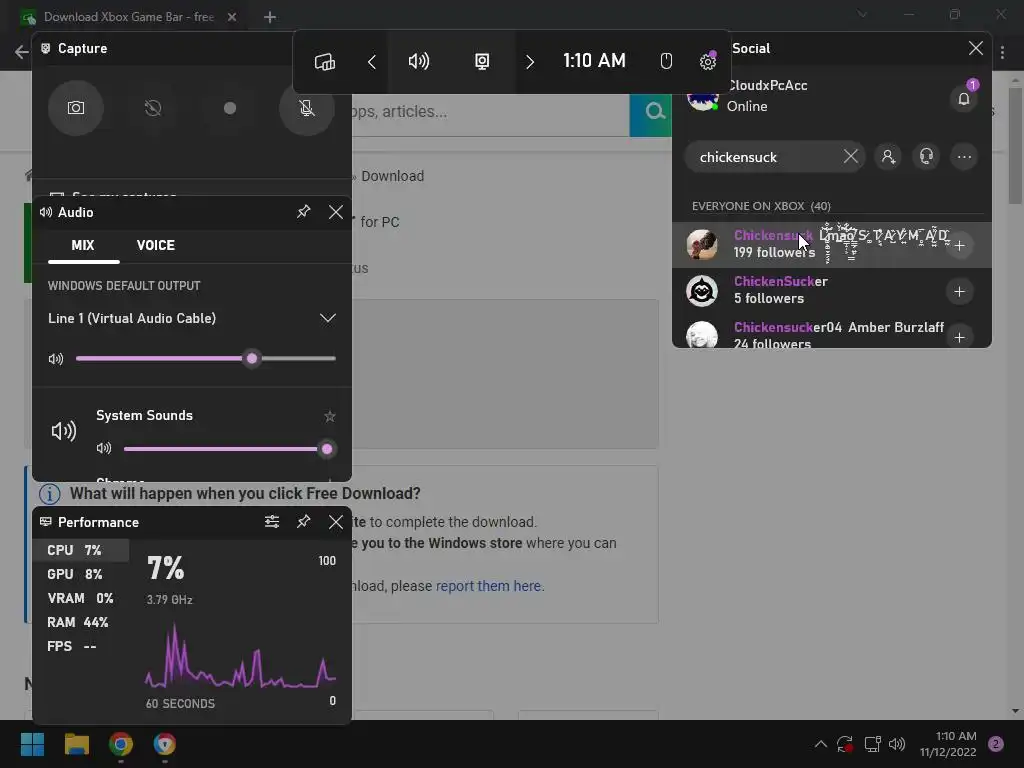Toggle the Capture widget from Game Bar

482,61
